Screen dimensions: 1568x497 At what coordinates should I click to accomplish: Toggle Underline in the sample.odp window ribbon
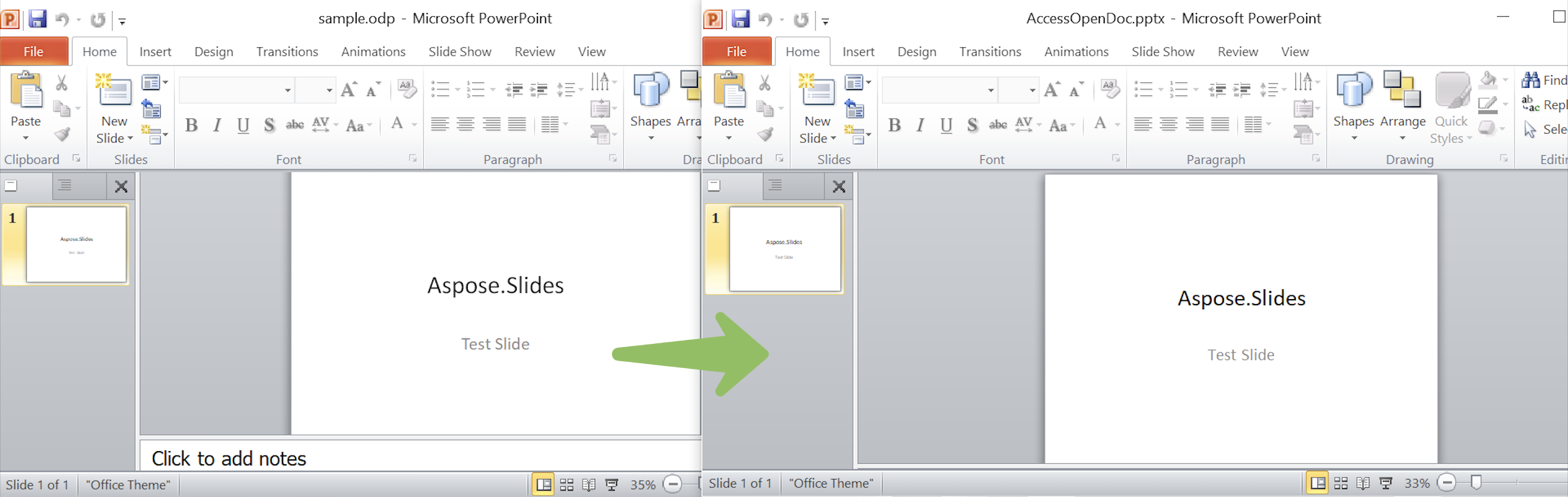point(243,125)
